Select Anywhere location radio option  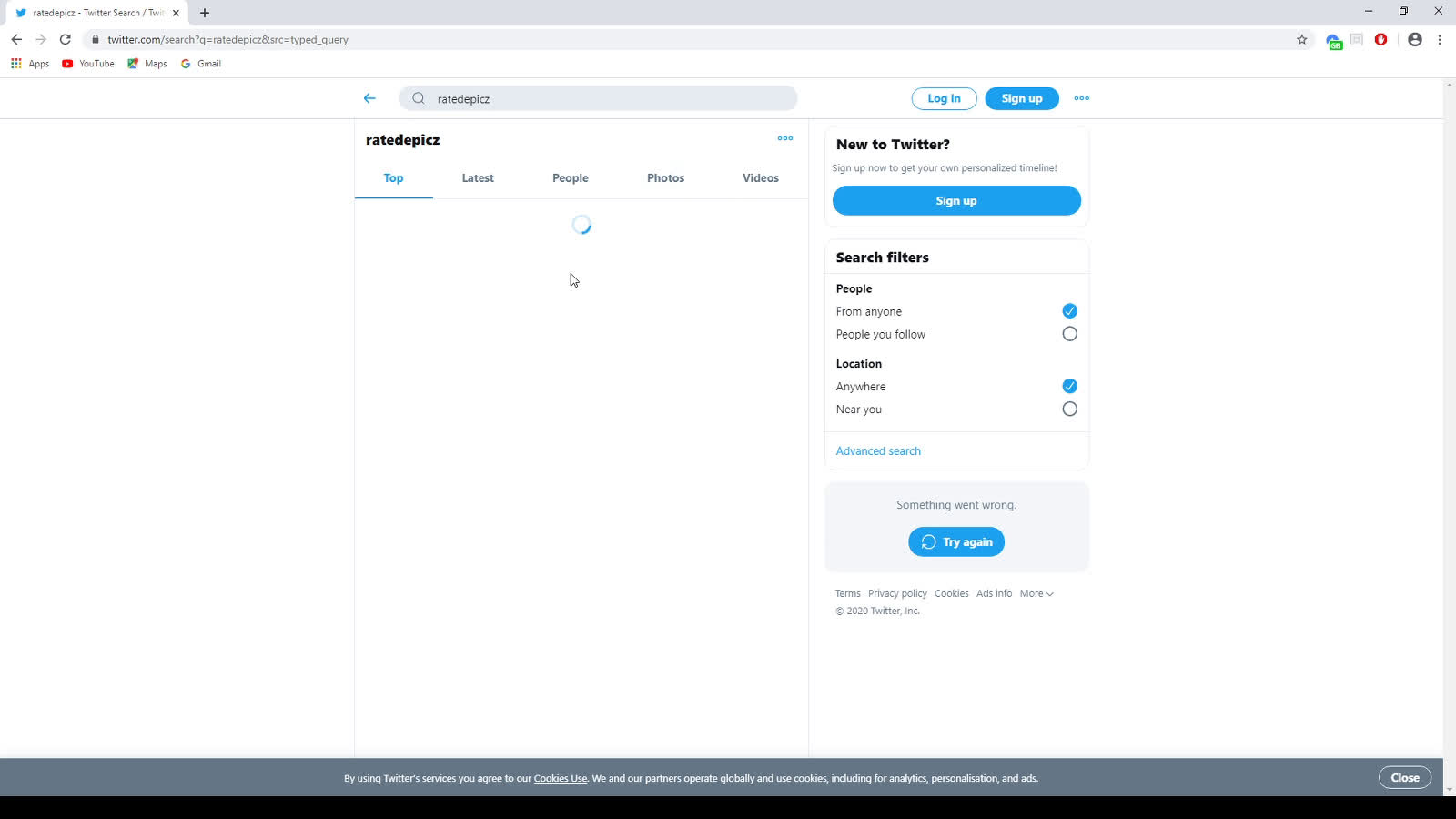pos(1069,386)
